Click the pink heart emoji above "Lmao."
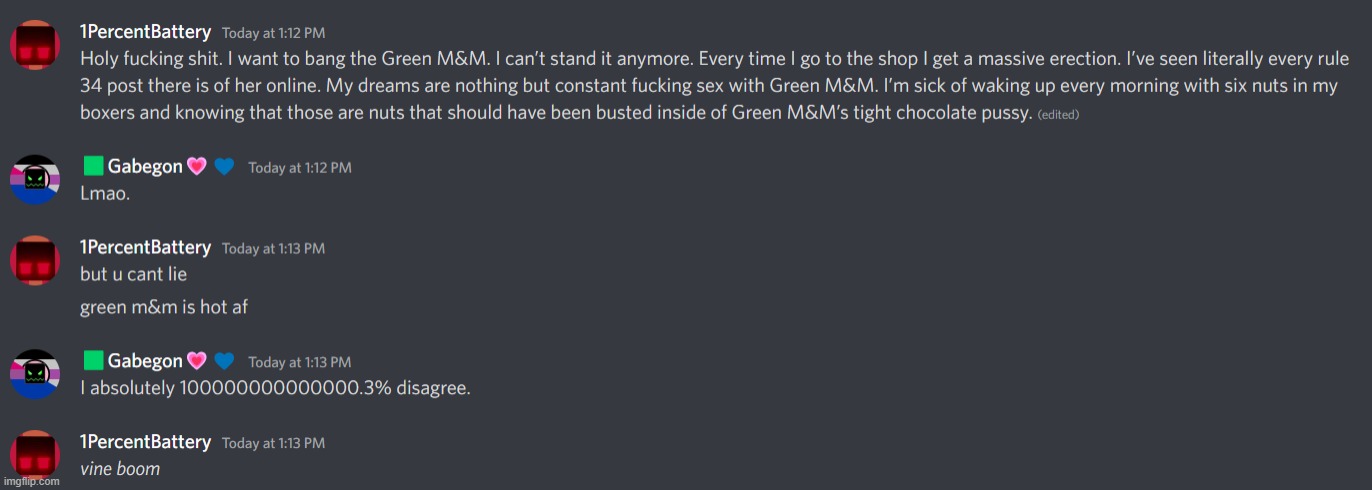1372x490 pixels. [x=196, y=167]
